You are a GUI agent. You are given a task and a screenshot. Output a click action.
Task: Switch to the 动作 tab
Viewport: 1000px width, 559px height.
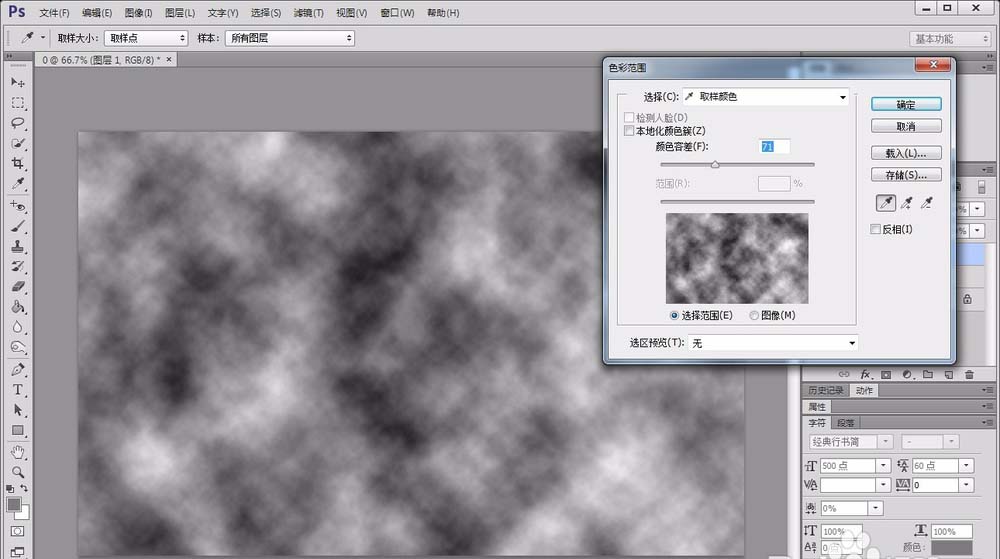point(864,391)
